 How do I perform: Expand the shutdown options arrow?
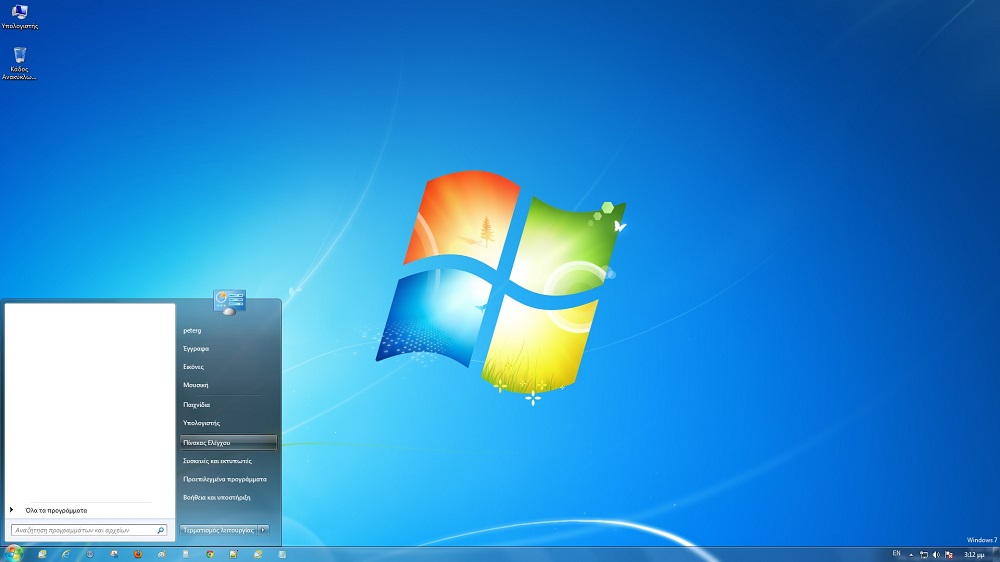click(263, 530)
